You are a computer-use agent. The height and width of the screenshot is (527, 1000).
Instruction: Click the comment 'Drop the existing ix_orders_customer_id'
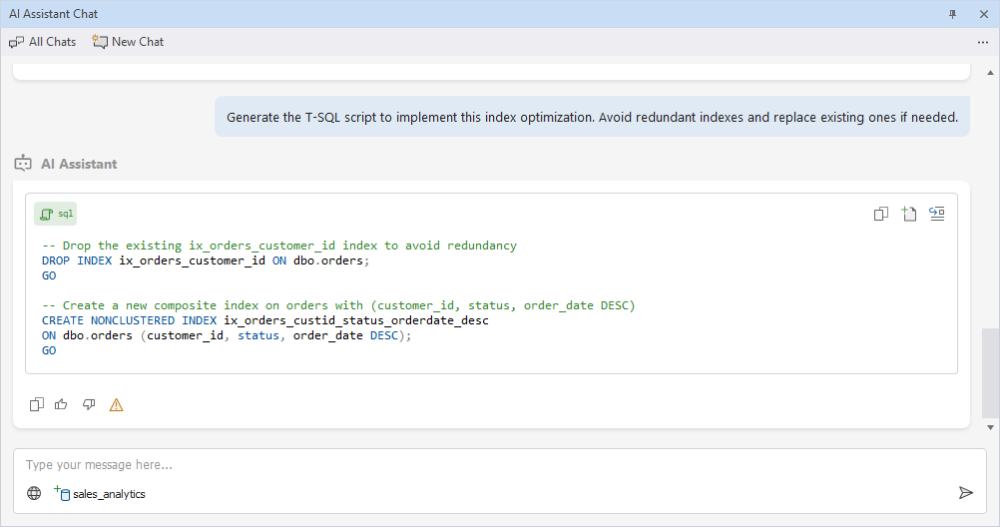click(x=279, y=246)
